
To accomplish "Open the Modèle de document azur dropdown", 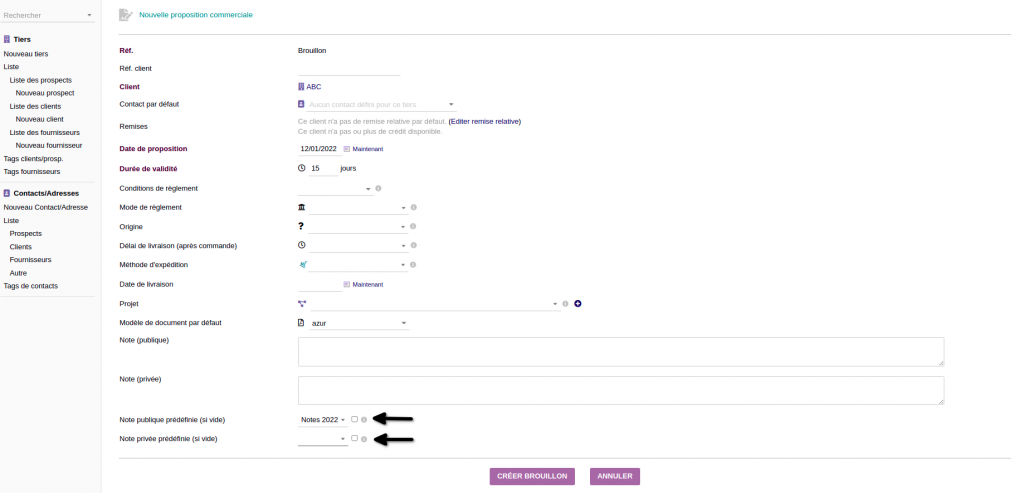I will (359, 323).
